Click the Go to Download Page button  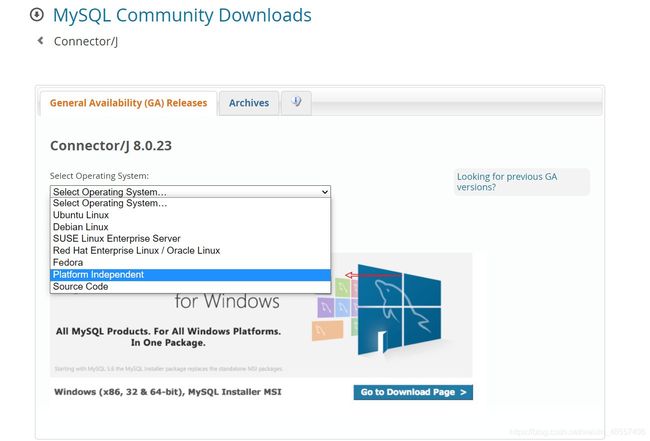click(413, 392)
